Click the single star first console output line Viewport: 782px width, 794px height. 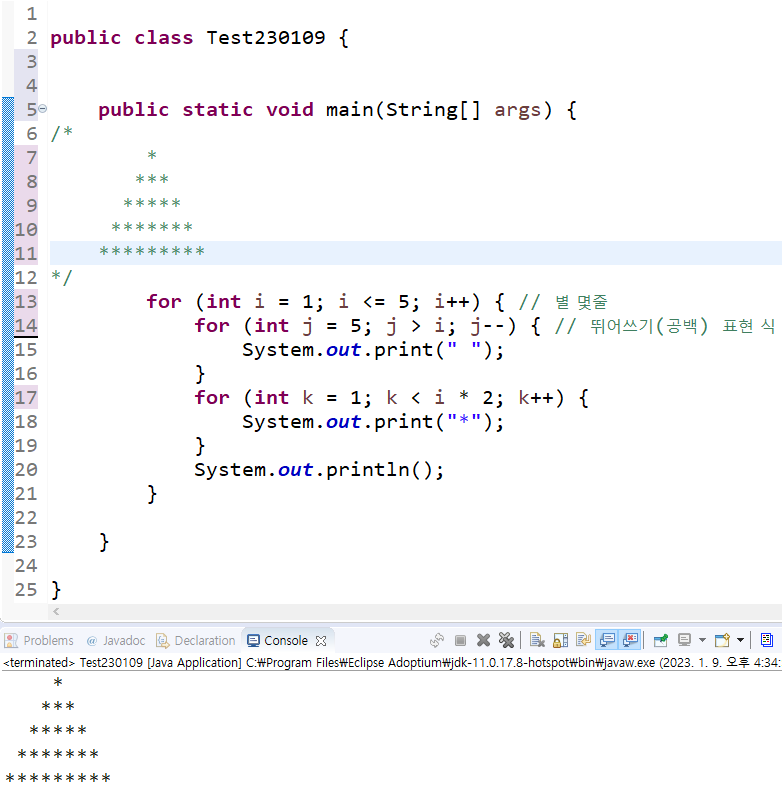pos(58,682)
